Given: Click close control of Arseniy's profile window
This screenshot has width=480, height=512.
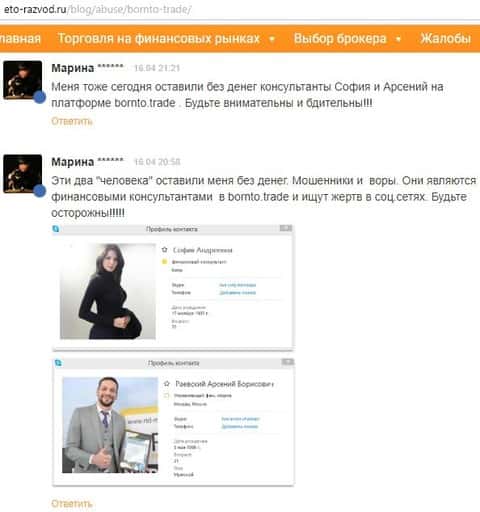Looking at the screenshot, I should [288, 362].
